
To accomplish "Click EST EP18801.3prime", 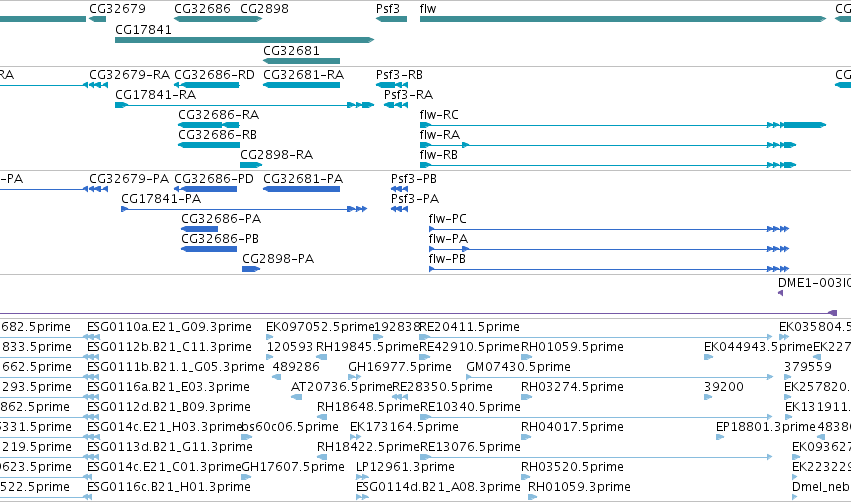I will (766, 427).
